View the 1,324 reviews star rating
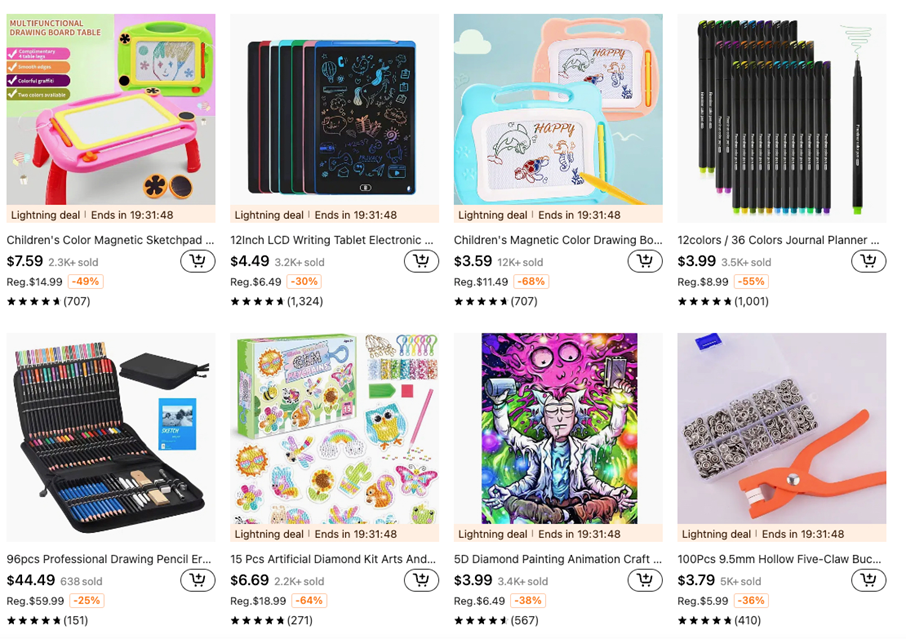 click(x=277, y=301)
